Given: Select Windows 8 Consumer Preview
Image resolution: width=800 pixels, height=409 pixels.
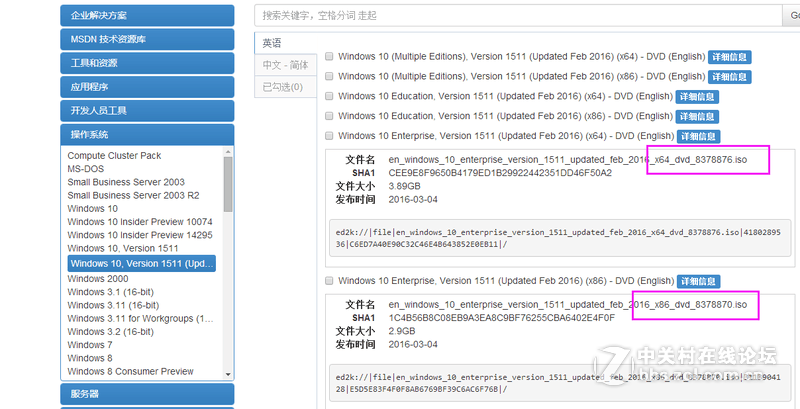Looking at the screenshot, I should click(131, 372).
